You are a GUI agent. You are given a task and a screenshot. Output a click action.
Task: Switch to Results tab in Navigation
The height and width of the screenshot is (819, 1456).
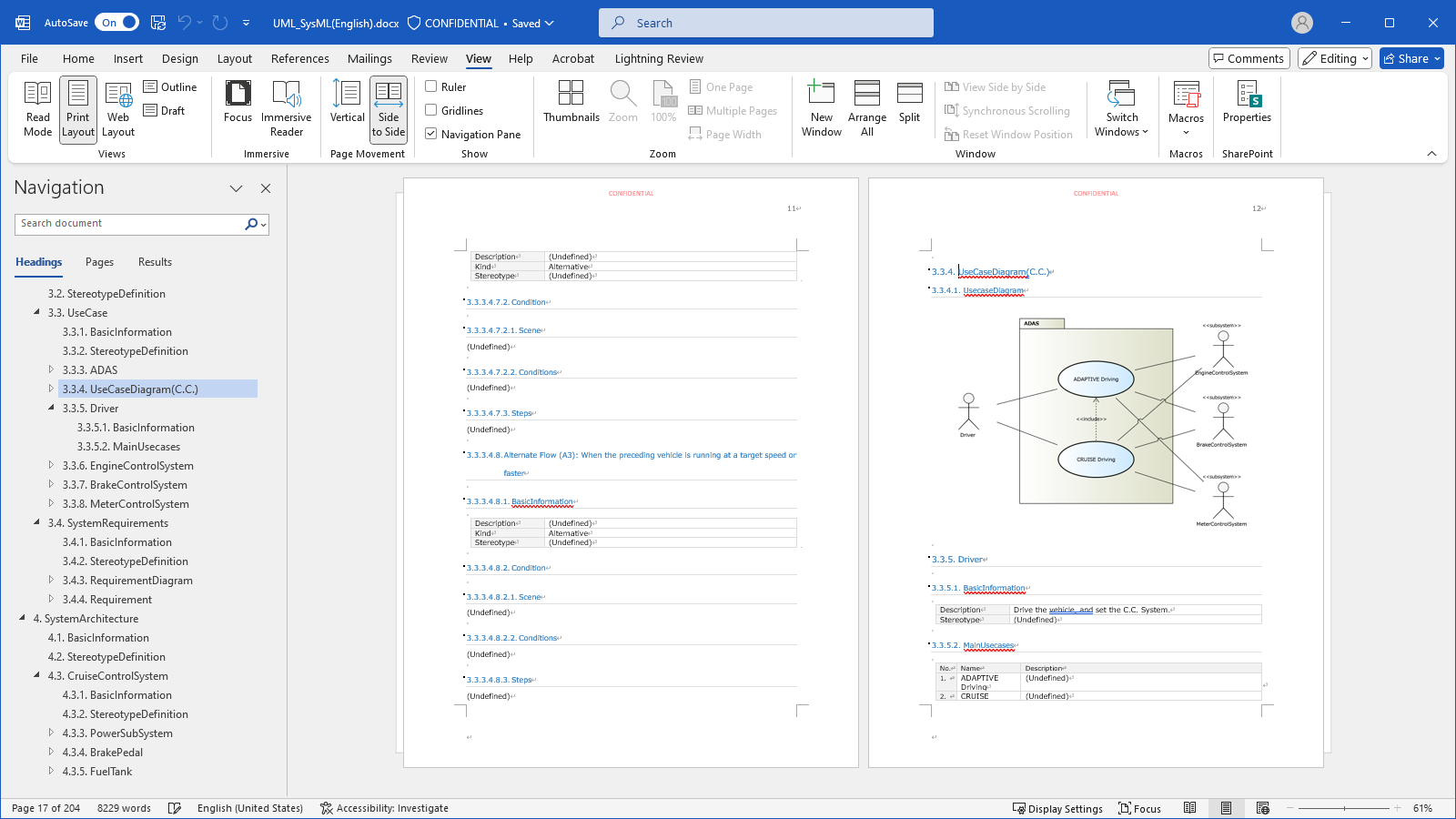pos(155,262)
